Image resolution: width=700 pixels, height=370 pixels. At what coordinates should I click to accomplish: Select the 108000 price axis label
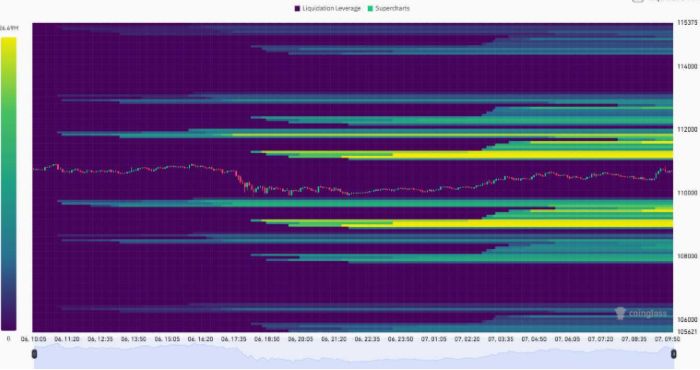[x=687, y=256]
